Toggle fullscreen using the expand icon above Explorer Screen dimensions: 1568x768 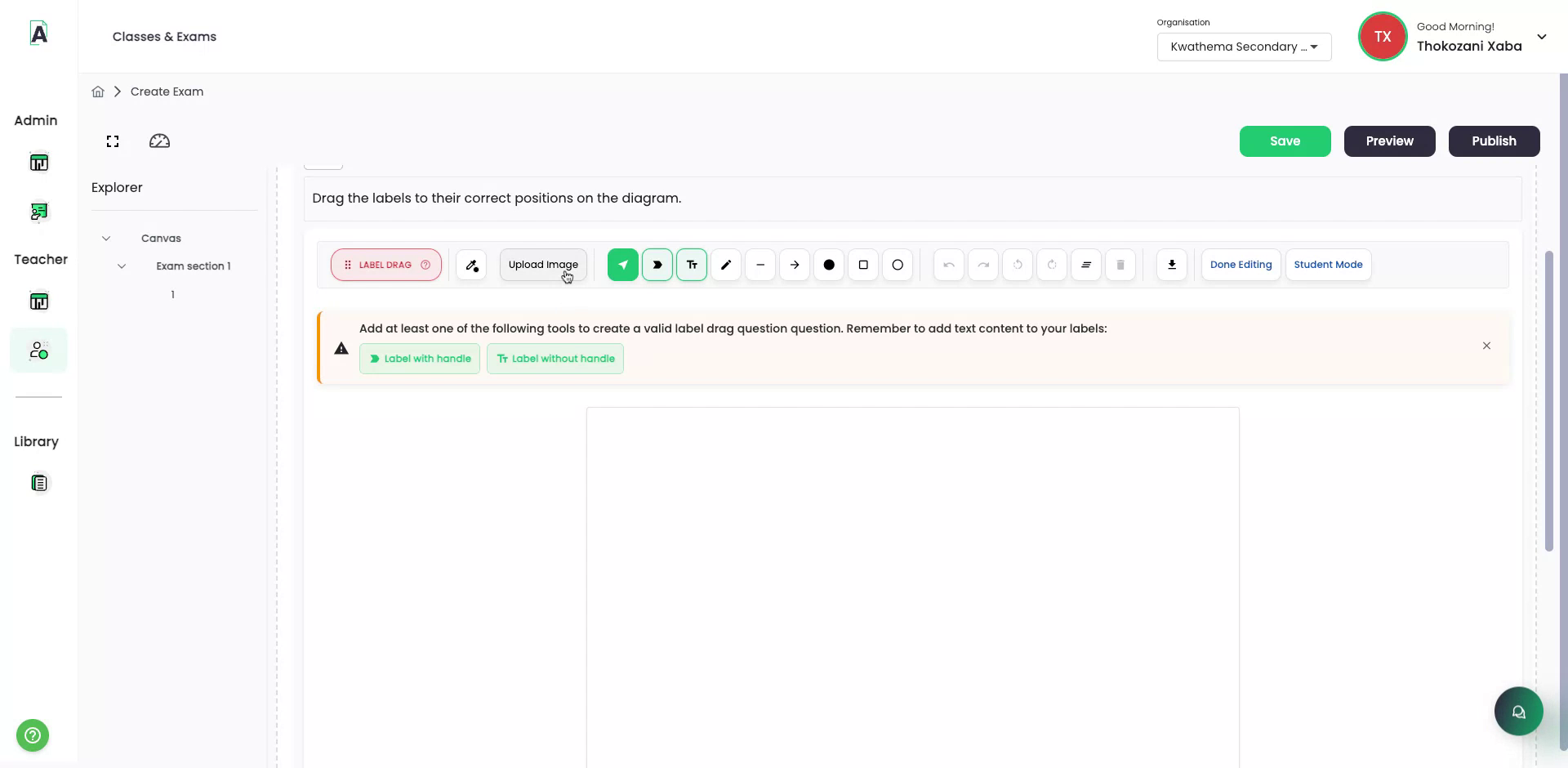(112, 141)
